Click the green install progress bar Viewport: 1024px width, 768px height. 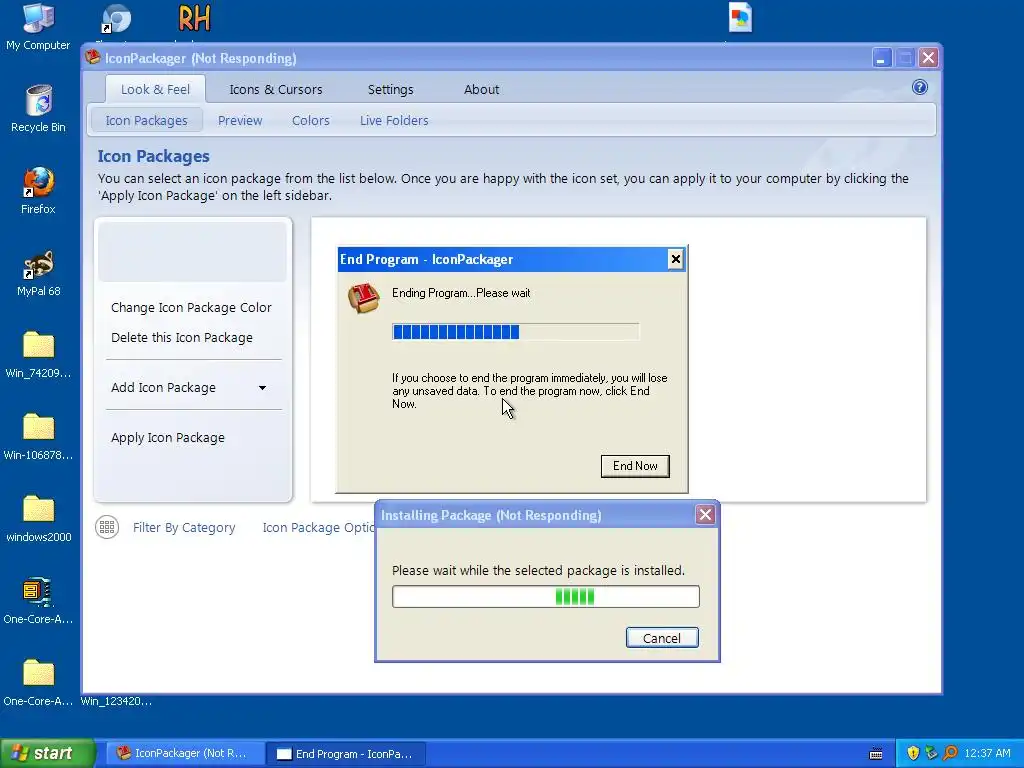click(x=545, y=596)
